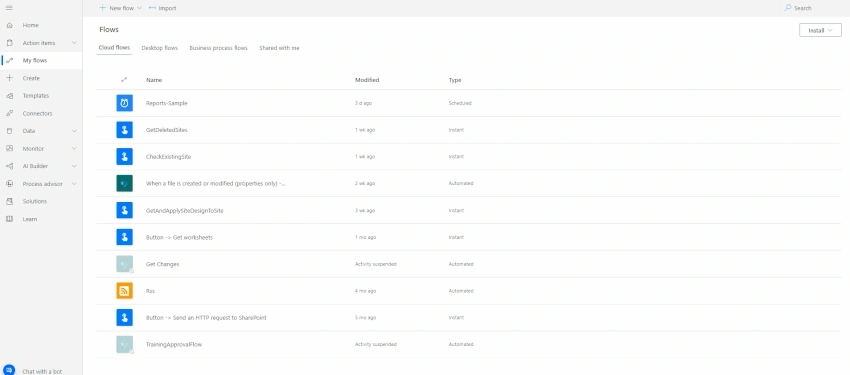Click the SharePoint icon of file created flow

pyautogui.click(x=125, y=183)
